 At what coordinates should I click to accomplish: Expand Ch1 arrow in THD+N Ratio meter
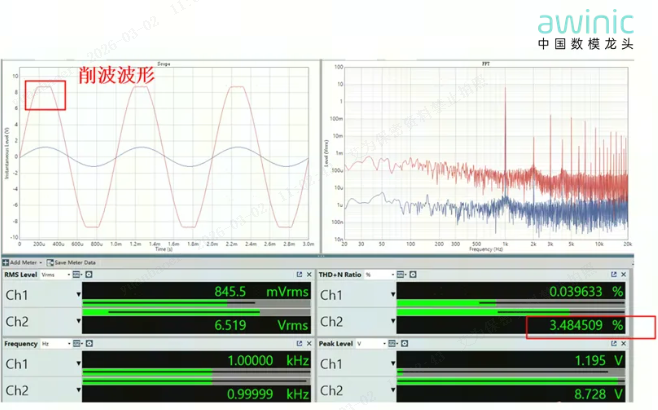click(x=393, y=295)
